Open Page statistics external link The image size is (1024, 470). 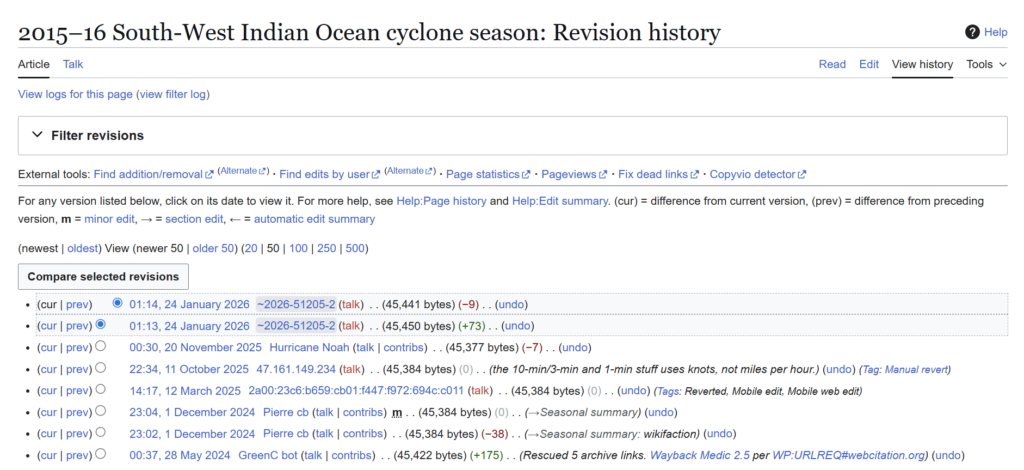point(487,174)
